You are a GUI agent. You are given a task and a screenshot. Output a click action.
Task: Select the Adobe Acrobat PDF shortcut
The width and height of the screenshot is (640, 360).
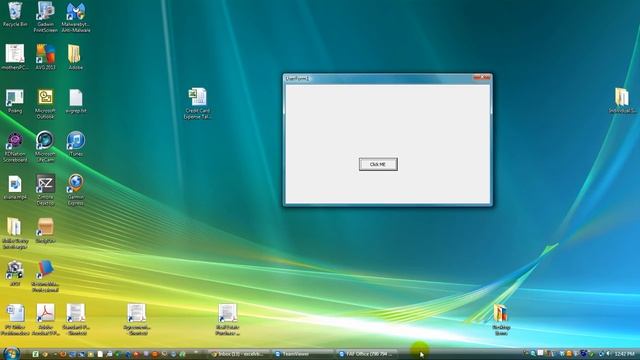(x=45, y=320)
